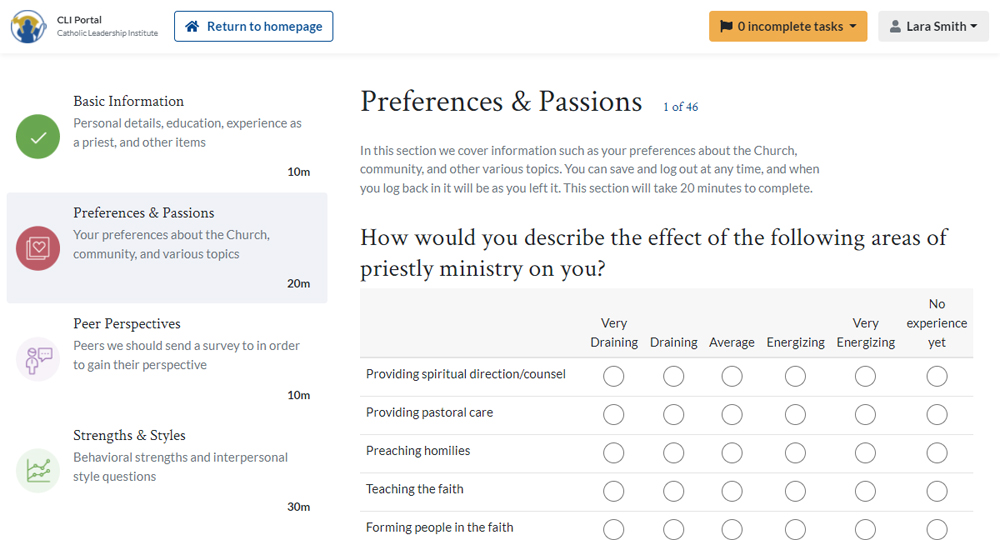Open the Lara Smith user menu arrow
The image size is (1000, 540).
point(974,26)
